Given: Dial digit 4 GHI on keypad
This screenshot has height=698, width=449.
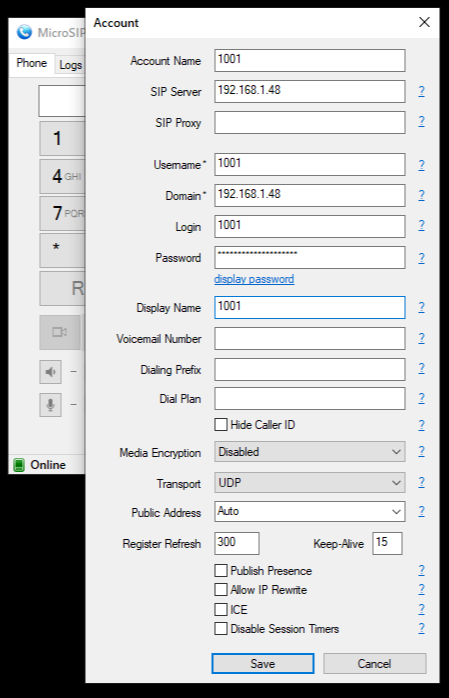Looking at the screenshot, I should point(62,176).
